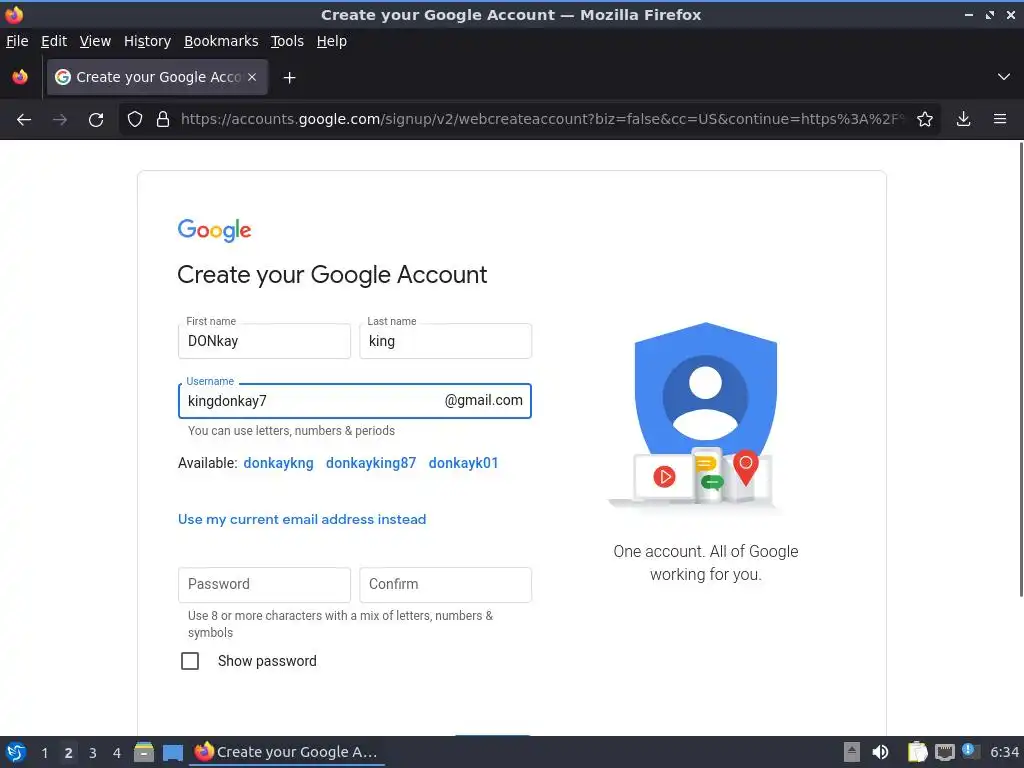Click the show desktop taskbar icon
Screen dimensions: 1024x768
coord(172,752)
